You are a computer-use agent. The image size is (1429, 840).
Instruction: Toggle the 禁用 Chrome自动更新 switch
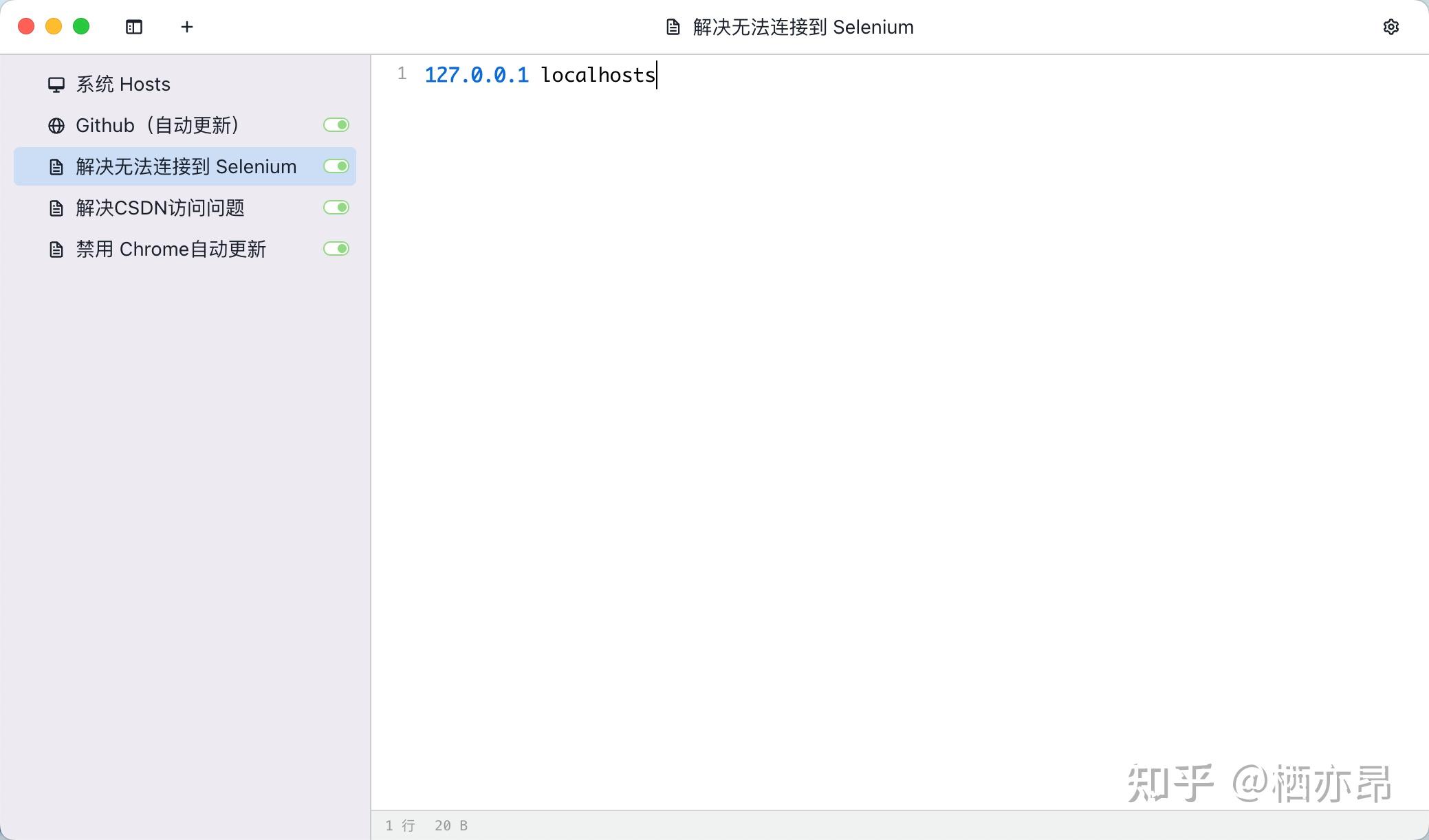tap(336, 249)
